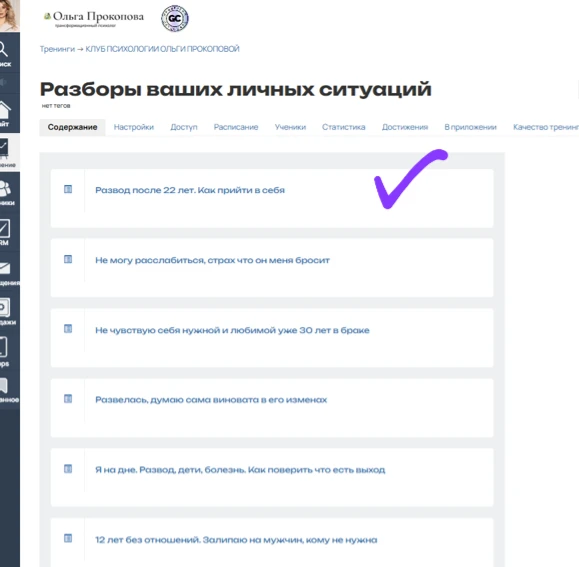Open the КЛУБ ПСИХОЛОГИИ ОЛЬГИ ПРОКОПОВОЙ breadcrumb
Screen dimensions: 579x567
coord(162,49)
